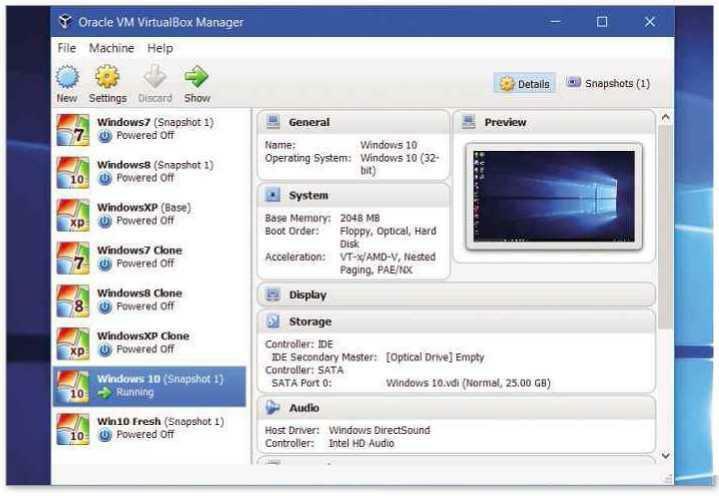719x496 pixels.
Task: Click the running Windows 10 VM icon
Action: pyautogui.click(x=73, y=386)
